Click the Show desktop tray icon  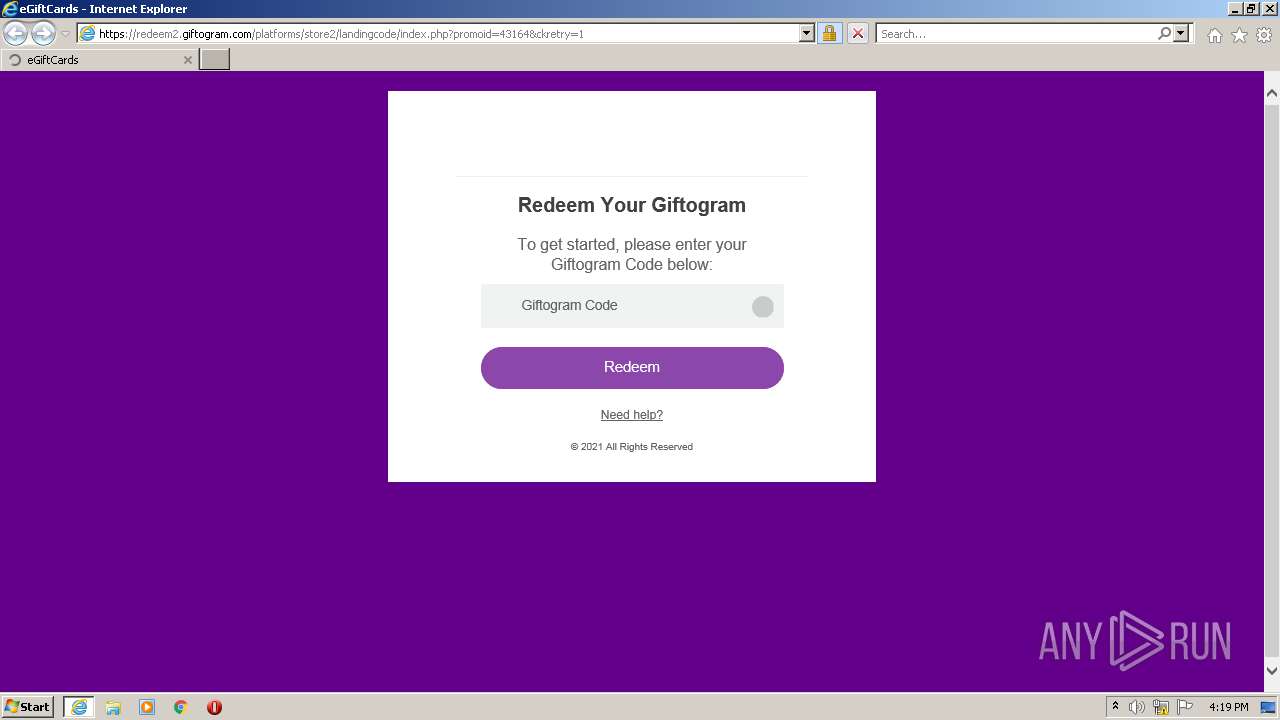coord(1268,707)
